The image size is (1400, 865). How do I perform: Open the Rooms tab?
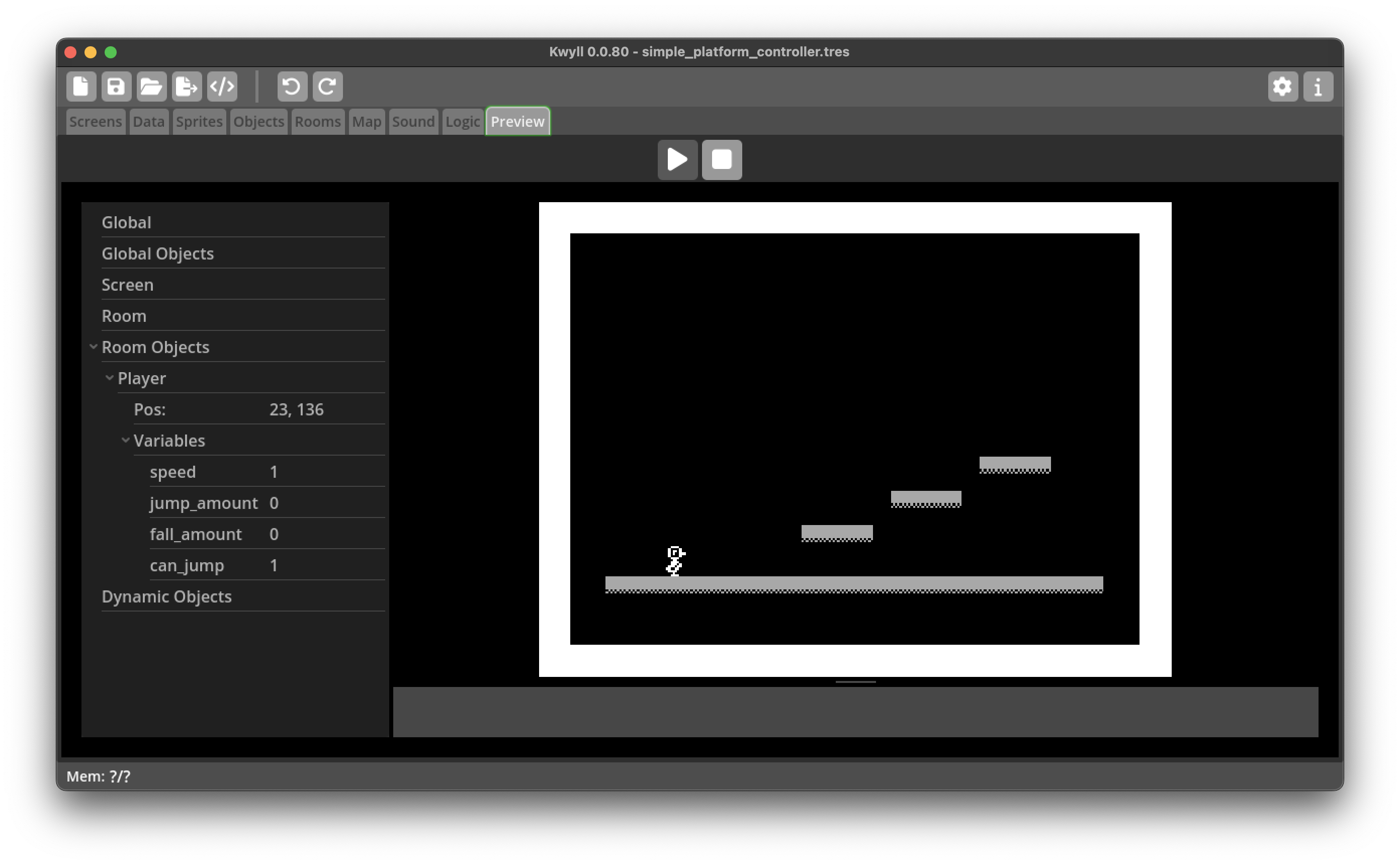point(317,121)
